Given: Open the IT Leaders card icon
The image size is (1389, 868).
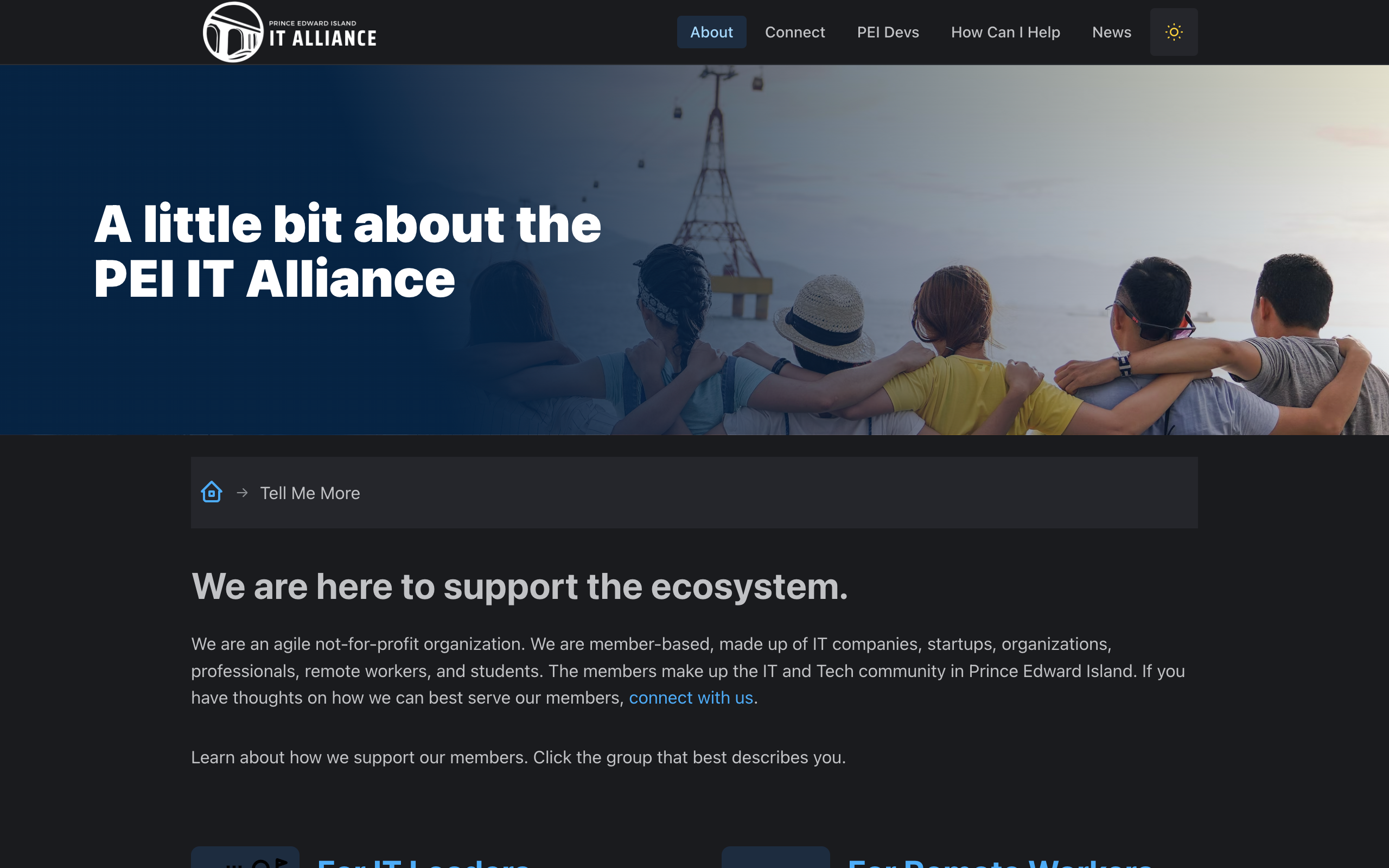Looking at the screenshot, I should 245,858.
